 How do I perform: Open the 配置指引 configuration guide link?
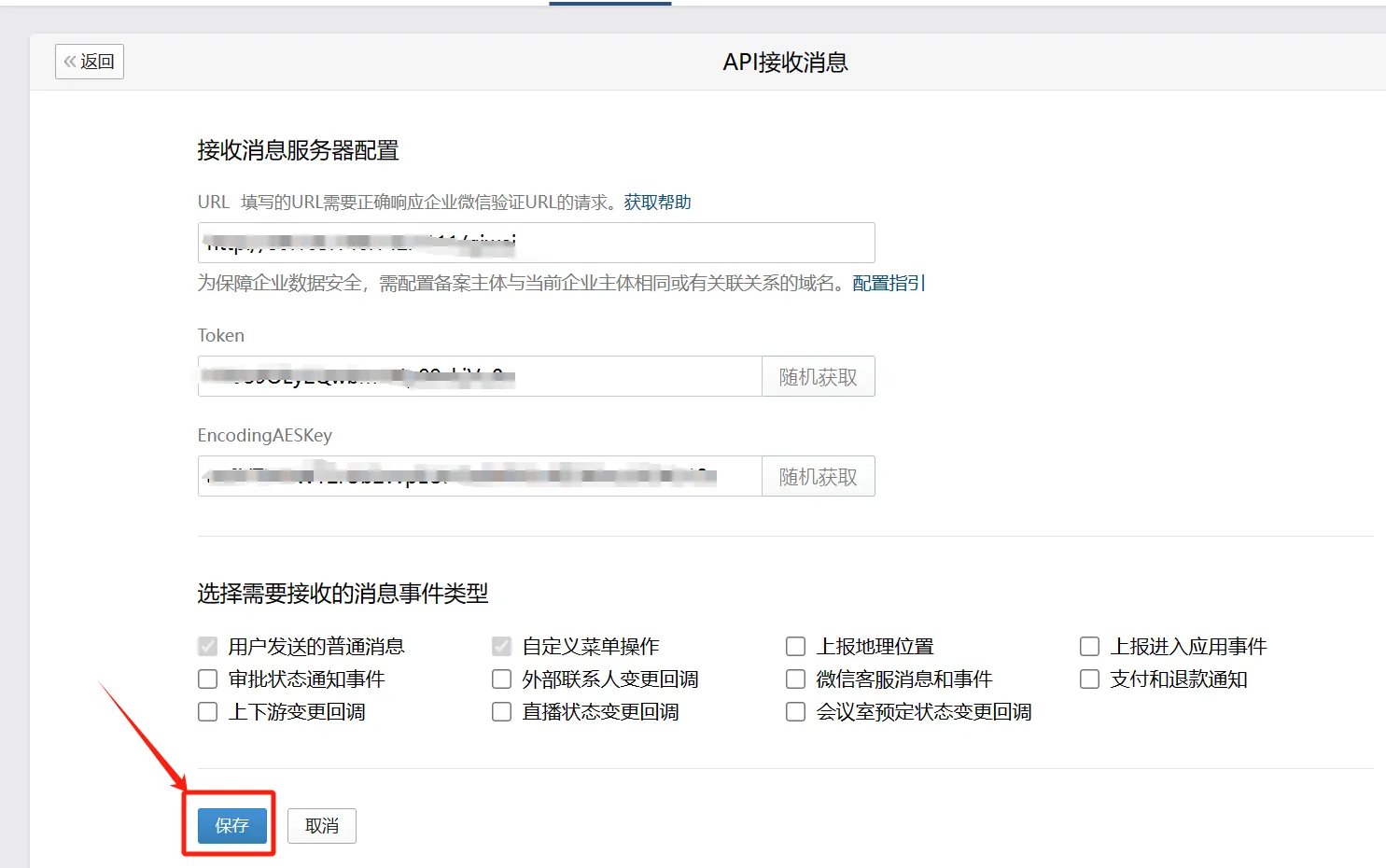(x=889, y=283)
